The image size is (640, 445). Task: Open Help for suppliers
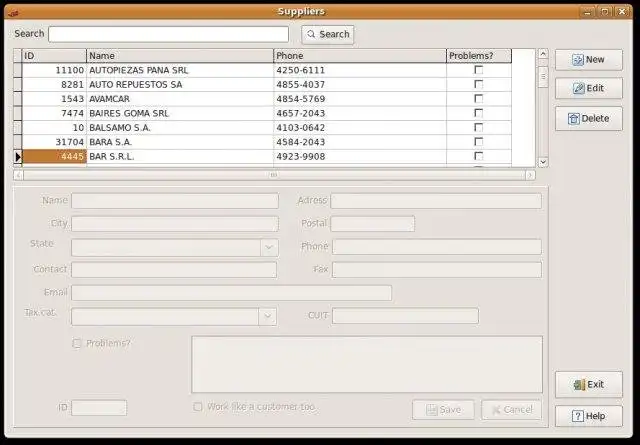click(589, 416)
